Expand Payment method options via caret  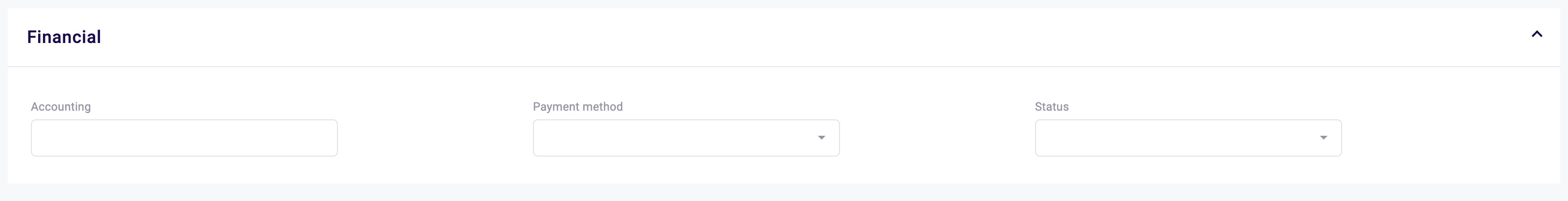(x=821, y=138)
